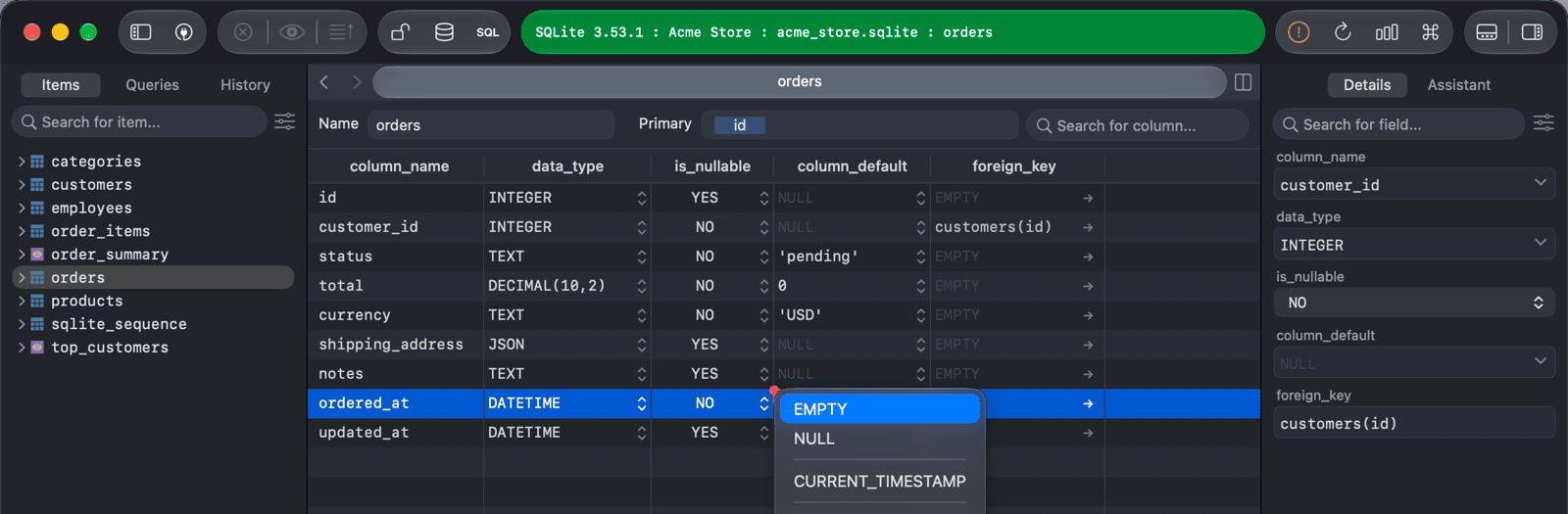Click the command key icon
The image size is (1568, 514).
point(1430,32)
